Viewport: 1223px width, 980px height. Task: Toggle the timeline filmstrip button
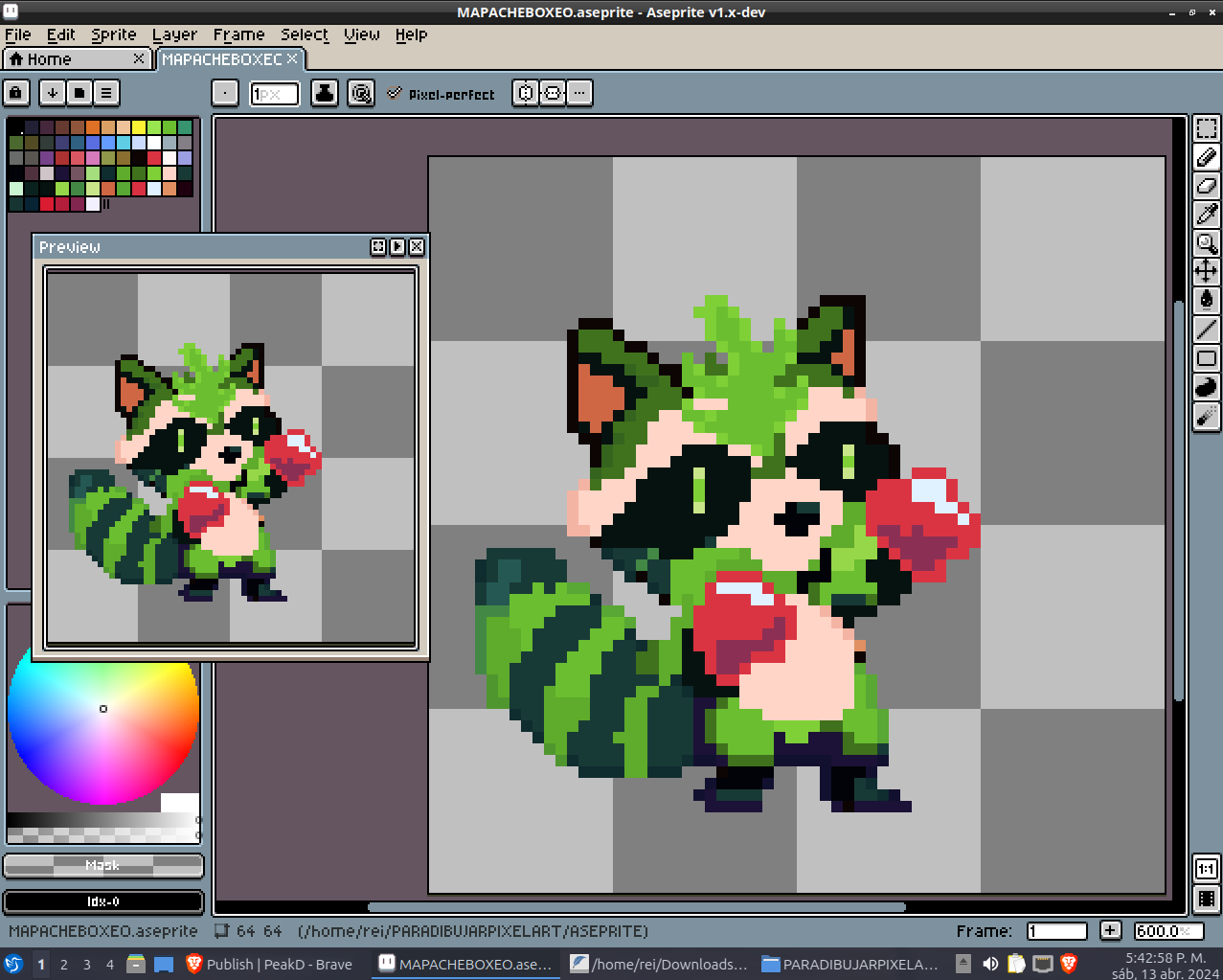tap(1206, 899)
